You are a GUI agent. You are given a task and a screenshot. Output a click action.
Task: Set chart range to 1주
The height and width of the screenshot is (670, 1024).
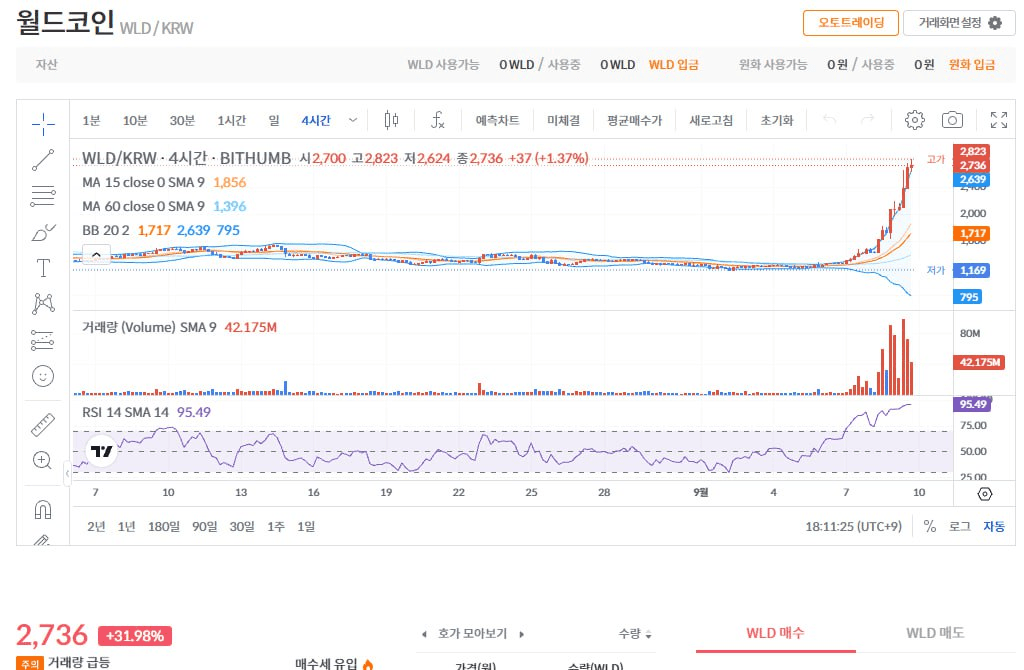(276, 526)
